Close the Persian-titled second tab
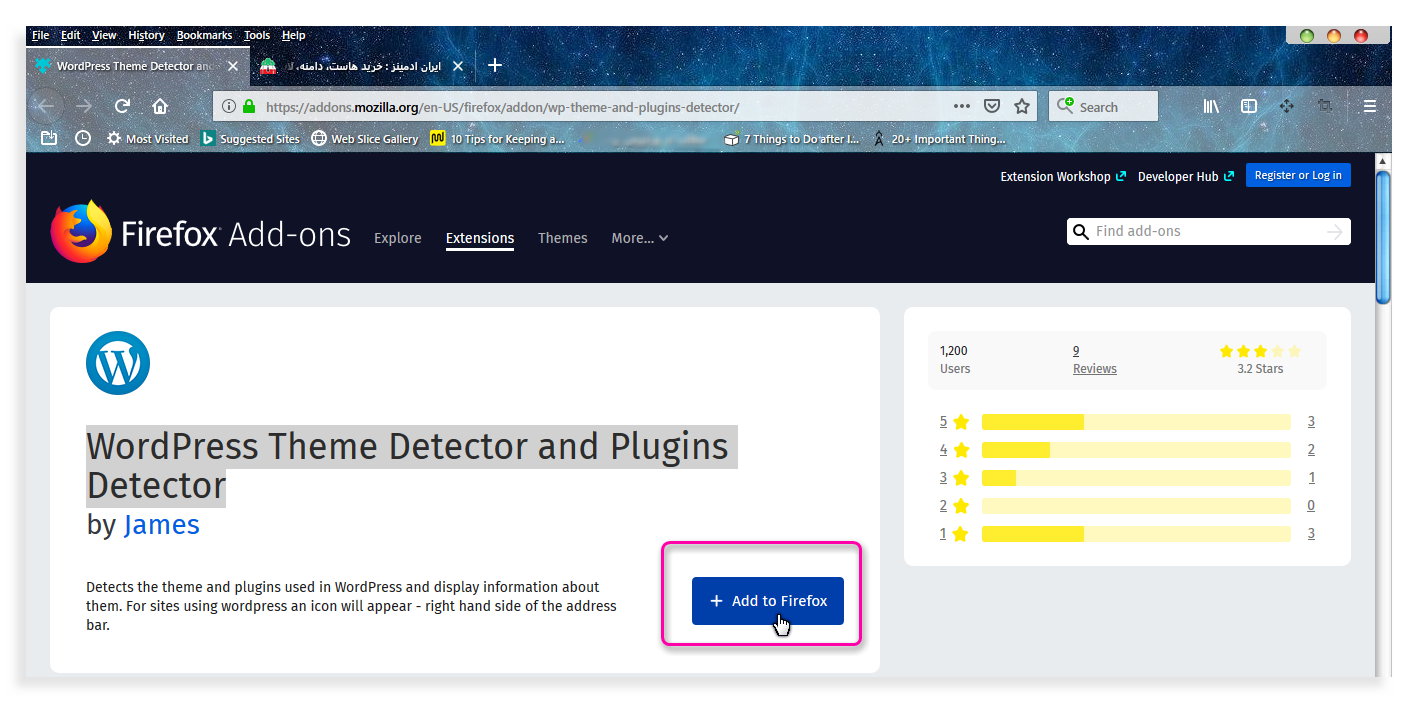1418x703 pixels. click(x=458, y=66)
